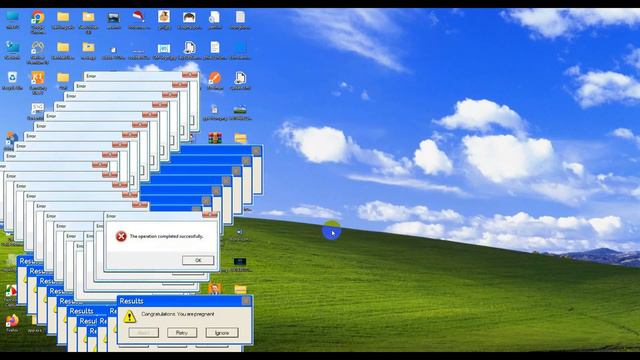Open the folder beside the orange K icon
This screenshot has width=640, height=360.
coord(63,78)
